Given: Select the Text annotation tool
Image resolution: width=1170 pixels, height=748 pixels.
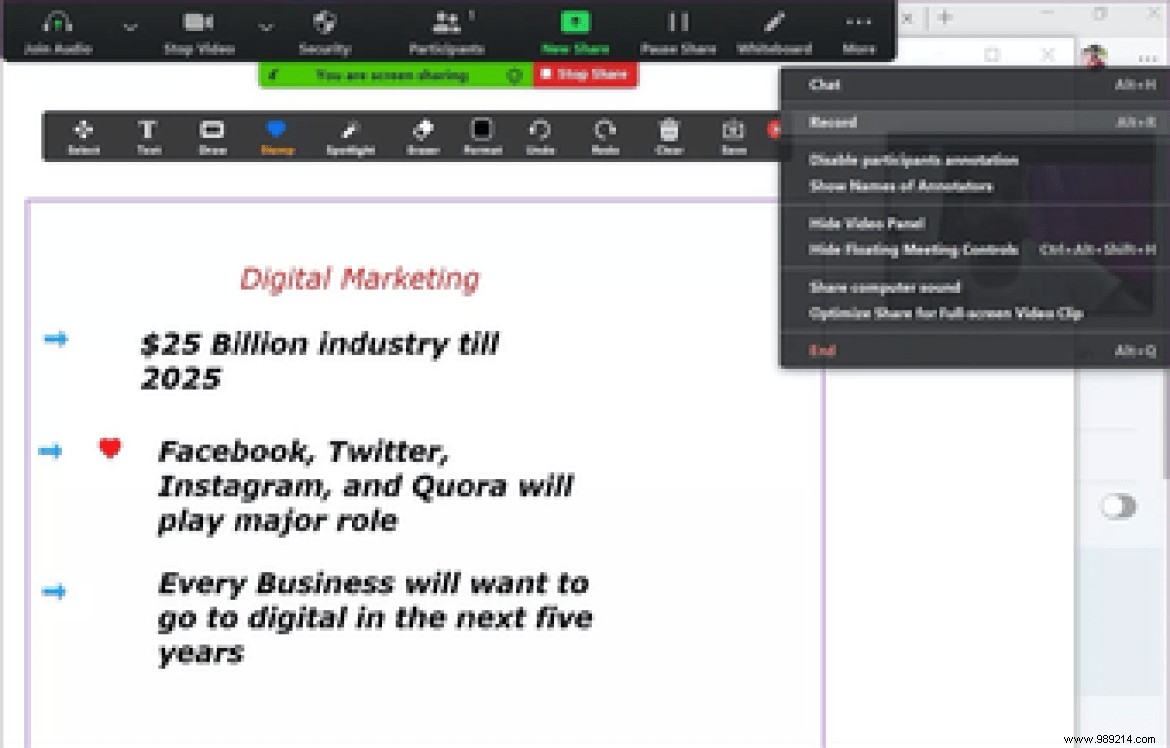Looking at the screenshot, I should [148, 136].
